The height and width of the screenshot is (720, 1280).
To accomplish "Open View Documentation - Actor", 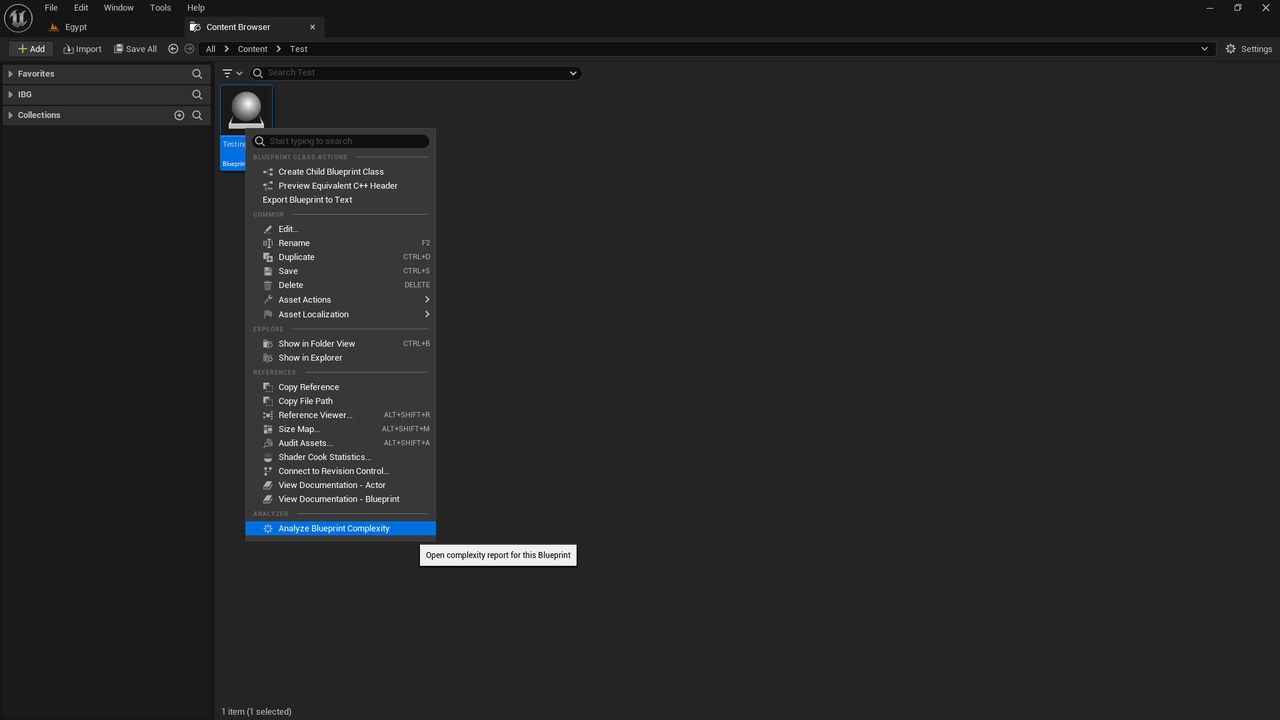I will (x=340, y=485).
